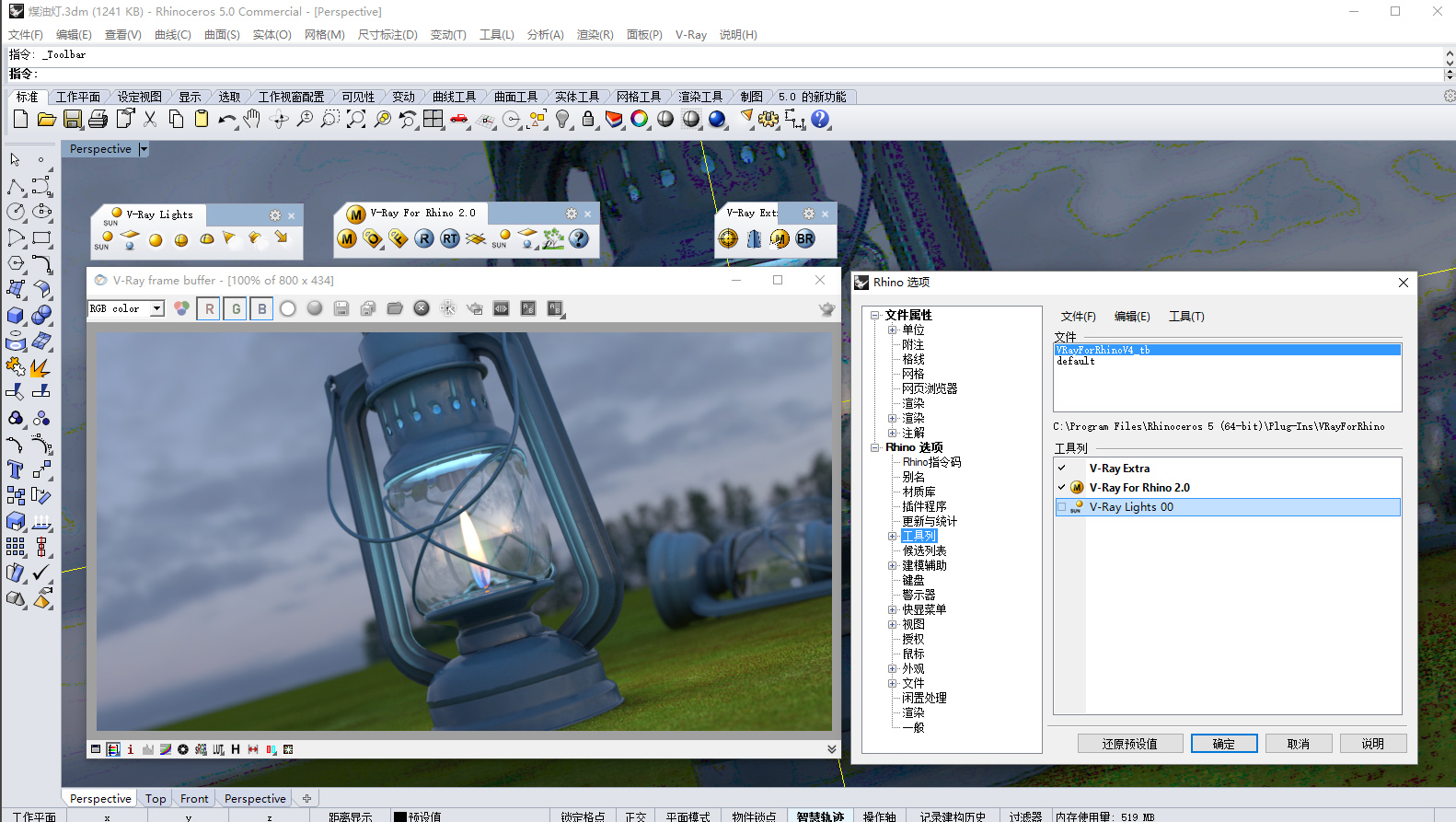Open the V-Ray material editor M icon
The height and width of the screenshot is (822, 1456).
coord(347,239)
